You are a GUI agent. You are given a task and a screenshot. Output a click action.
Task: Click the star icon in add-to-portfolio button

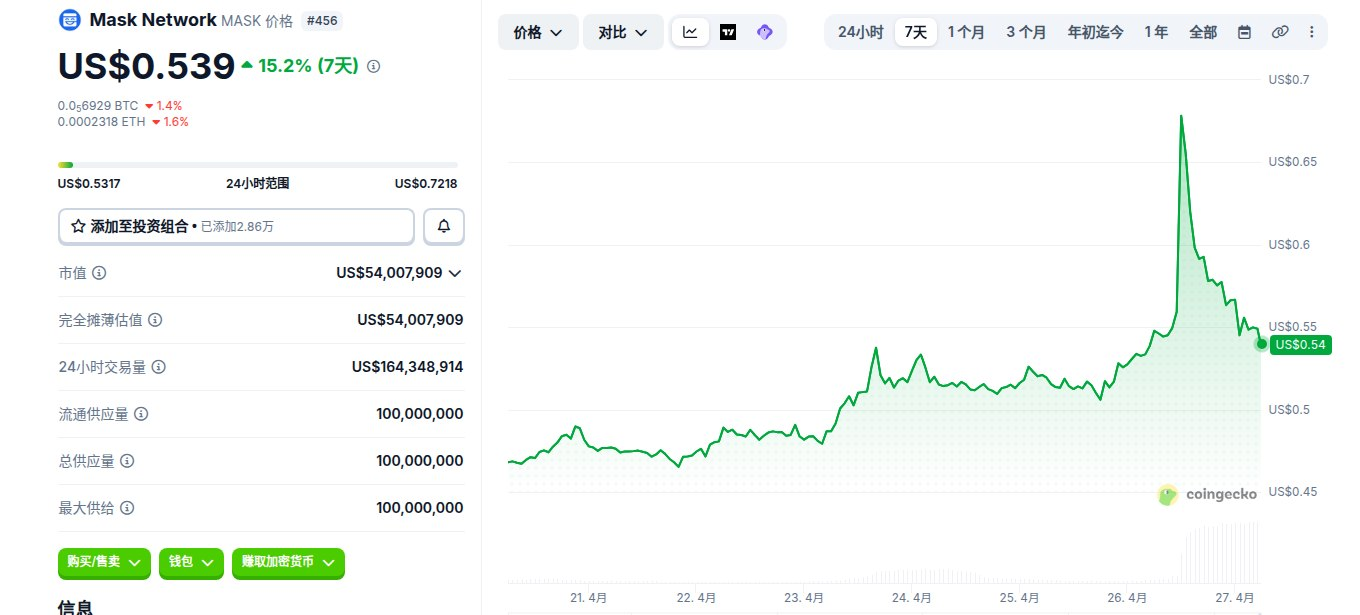click(x=78, y=227)
